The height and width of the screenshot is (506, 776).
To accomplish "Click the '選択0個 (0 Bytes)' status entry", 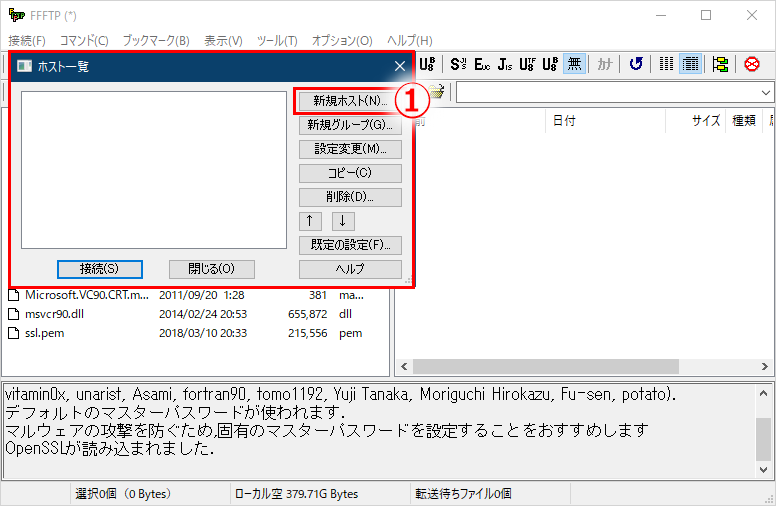I will 123,494.
